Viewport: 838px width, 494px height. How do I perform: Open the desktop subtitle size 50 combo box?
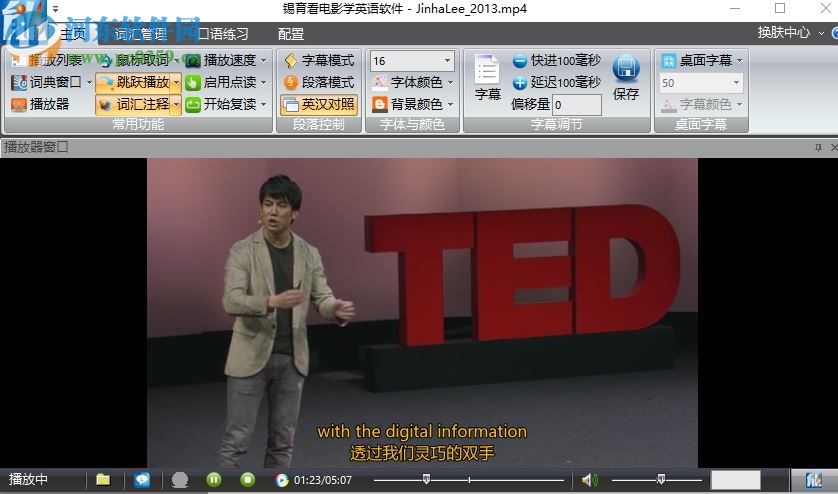(701, 83)
